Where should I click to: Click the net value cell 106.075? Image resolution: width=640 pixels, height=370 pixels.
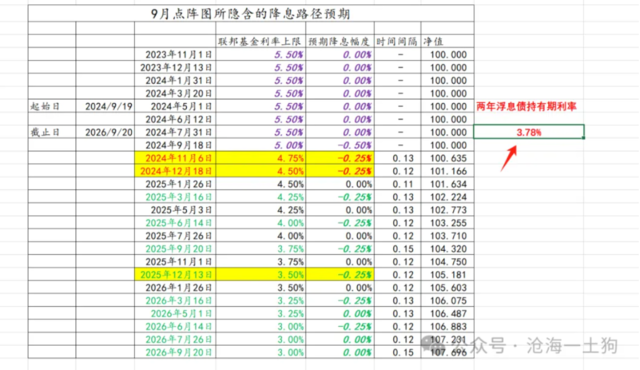coord(447,301)
